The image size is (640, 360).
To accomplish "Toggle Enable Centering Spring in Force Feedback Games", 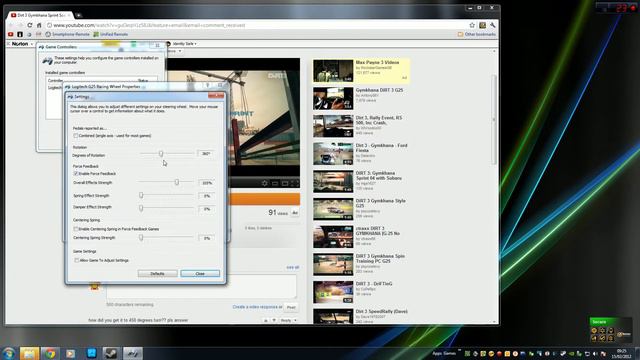I will [x=76, y=229].
